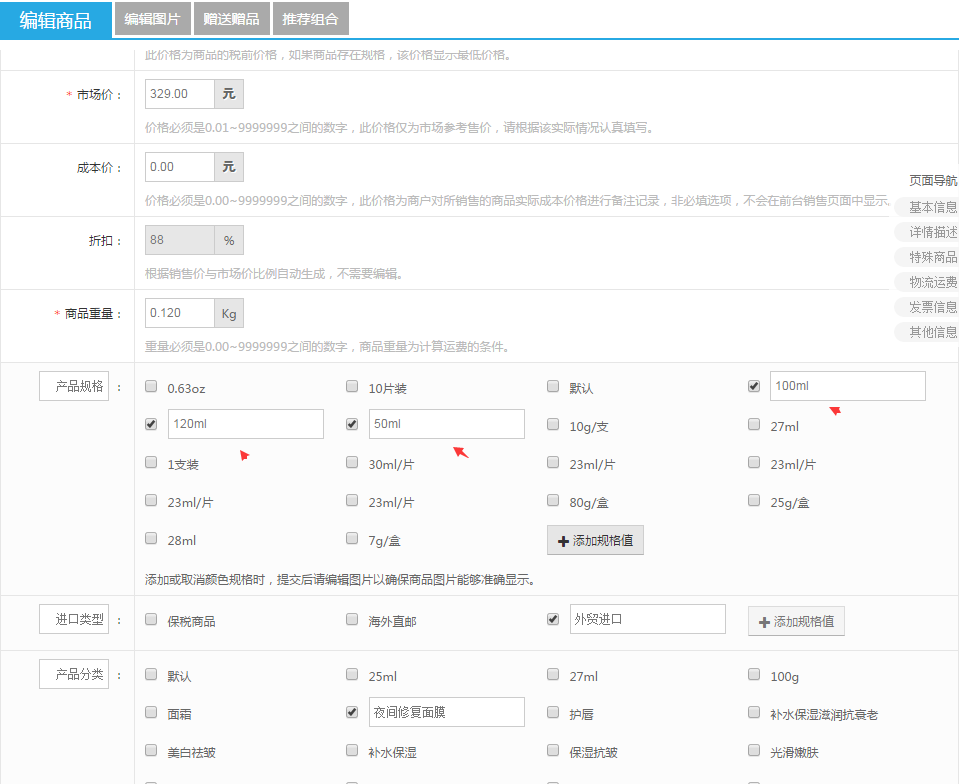The image size is (959, 784).
Task: Click the disabled 折扣 field showing 88
Action: click(x=180, y=240)
